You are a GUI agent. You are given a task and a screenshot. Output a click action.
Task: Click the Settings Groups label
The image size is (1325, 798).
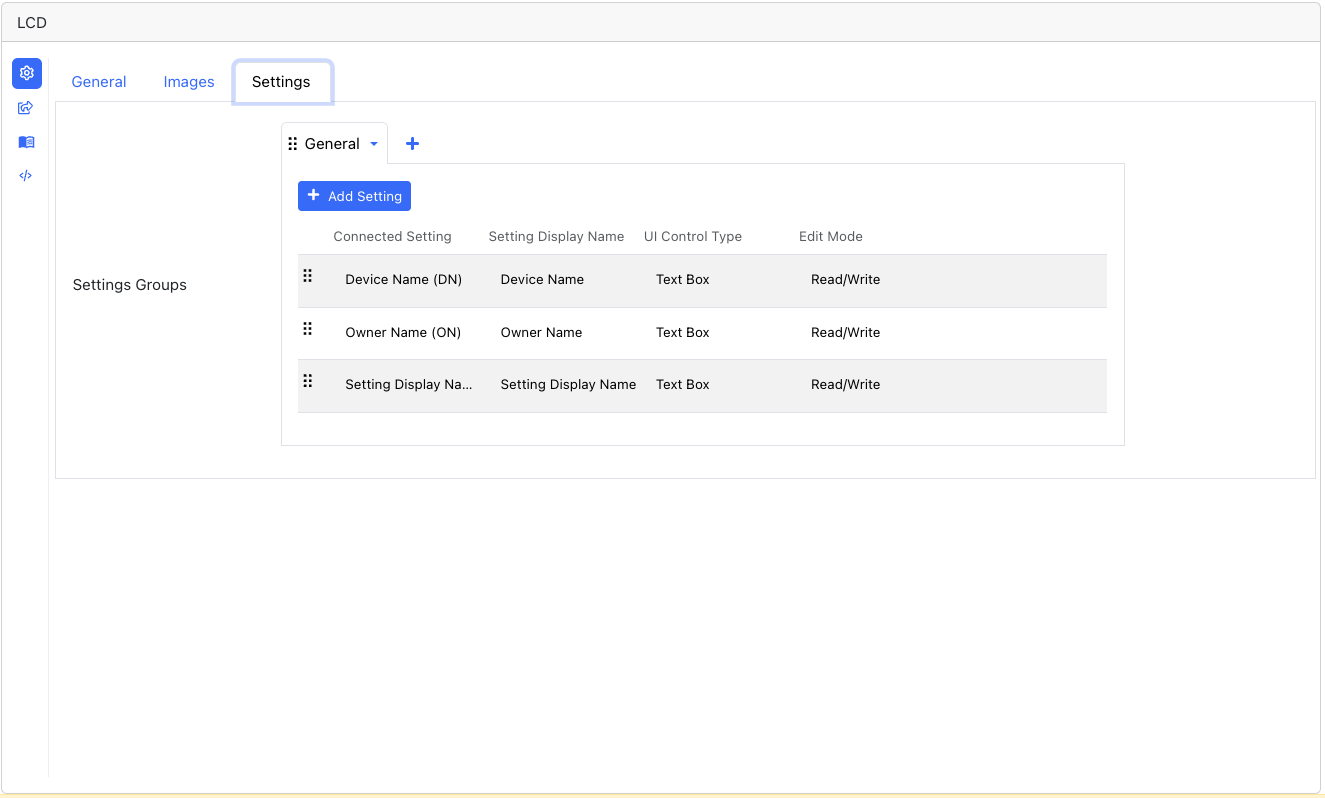point(130,285)
